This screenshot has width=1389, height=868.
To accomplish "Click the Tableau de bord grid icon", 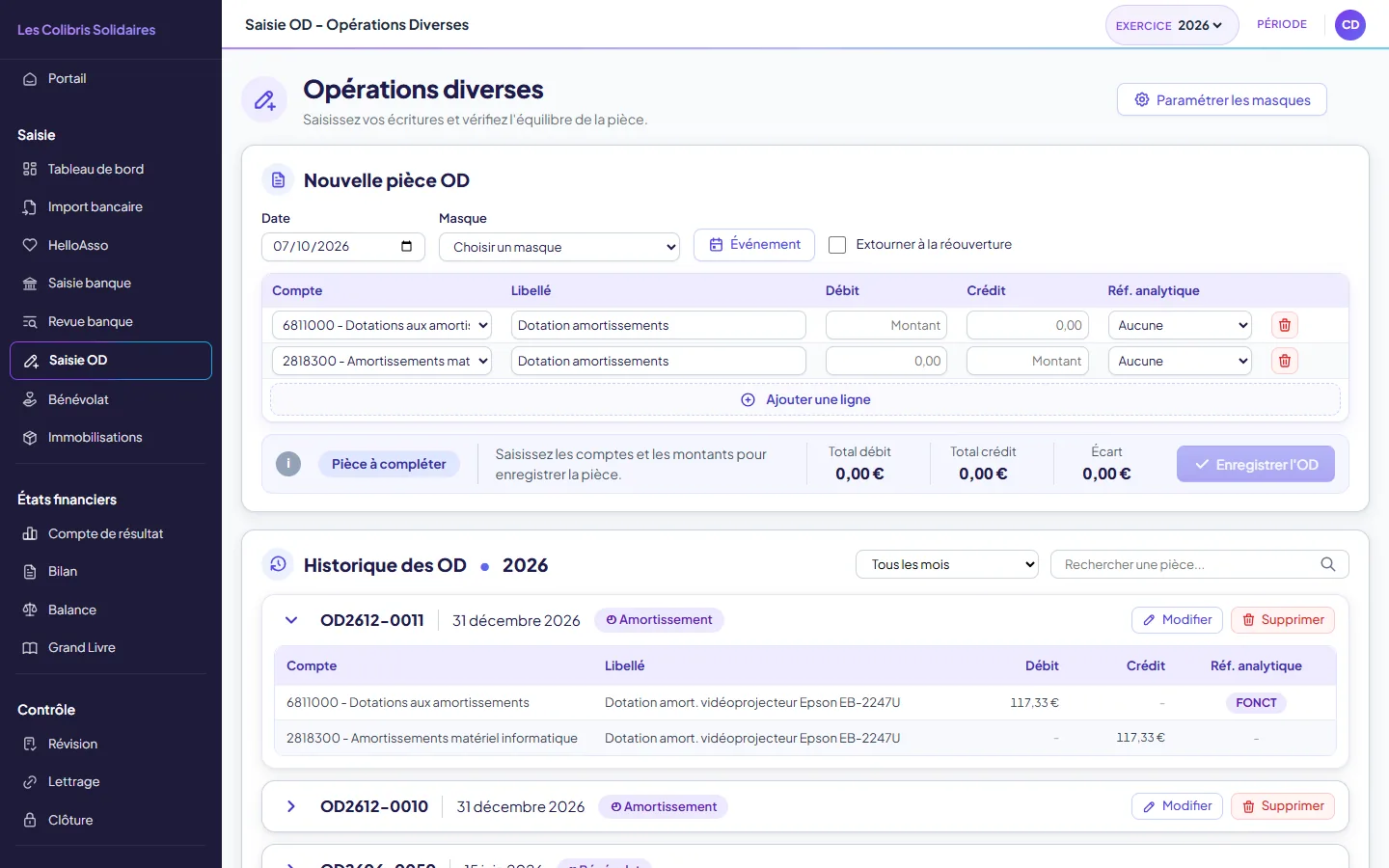I will (x=30, y=169).
